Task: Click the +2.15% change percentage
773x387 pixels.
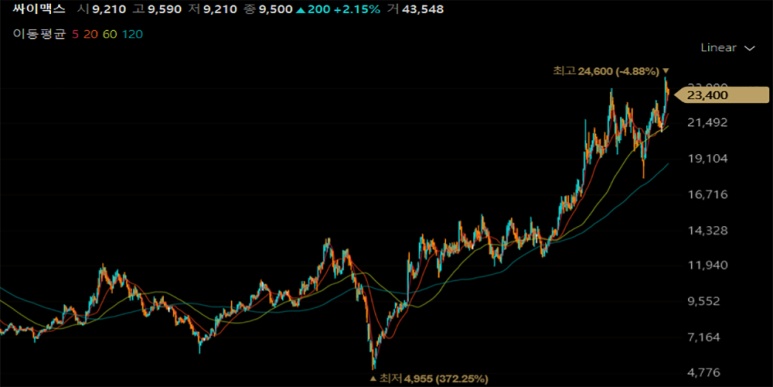Action: tap(355, 9)
